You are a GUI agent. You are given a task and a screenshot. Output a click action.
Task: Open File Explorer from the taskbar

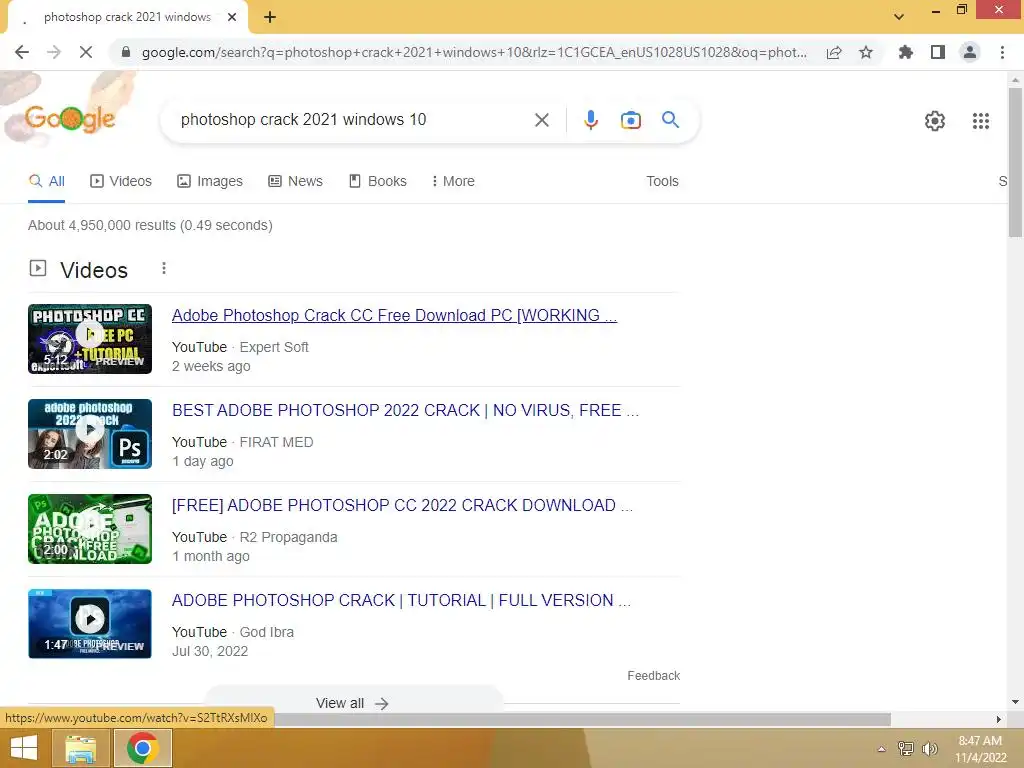click(x=80, y=748)
